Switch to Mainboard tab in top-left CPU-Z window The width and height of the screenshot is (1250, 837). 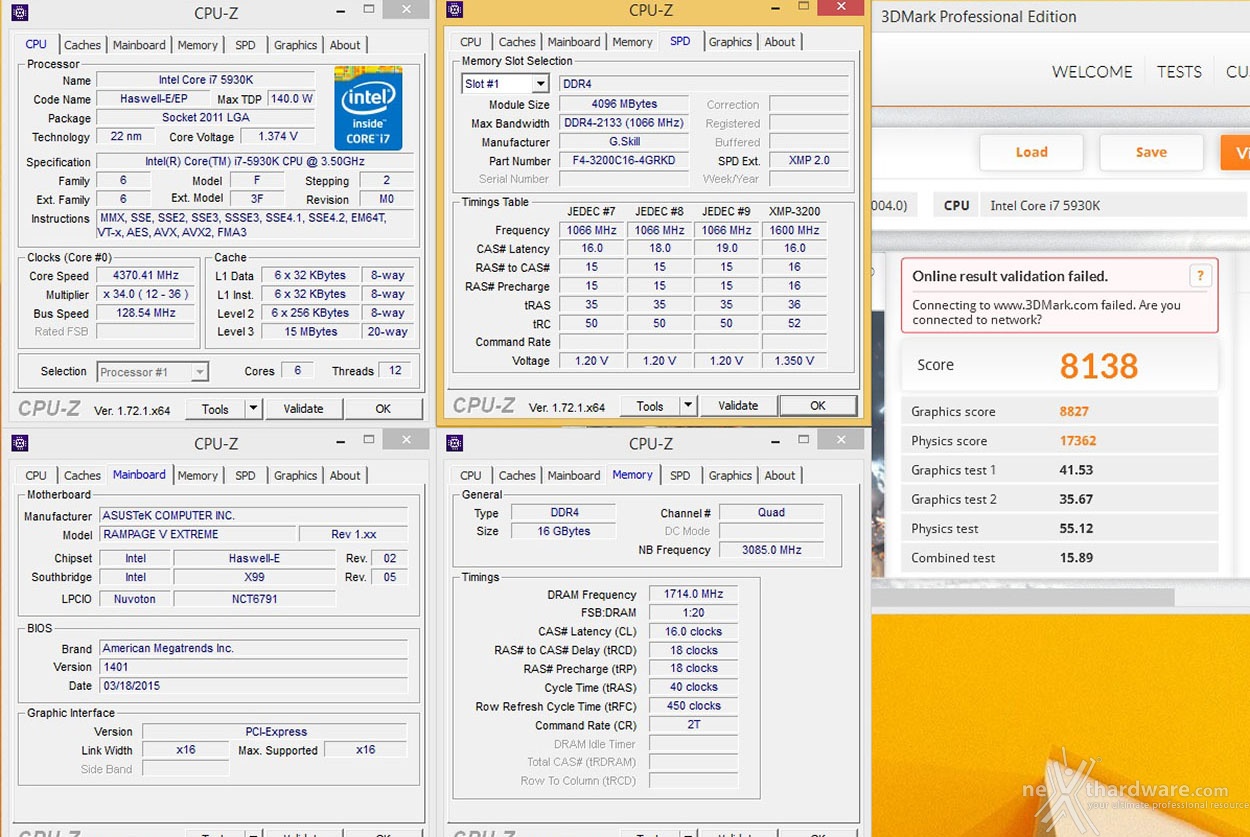139,45
